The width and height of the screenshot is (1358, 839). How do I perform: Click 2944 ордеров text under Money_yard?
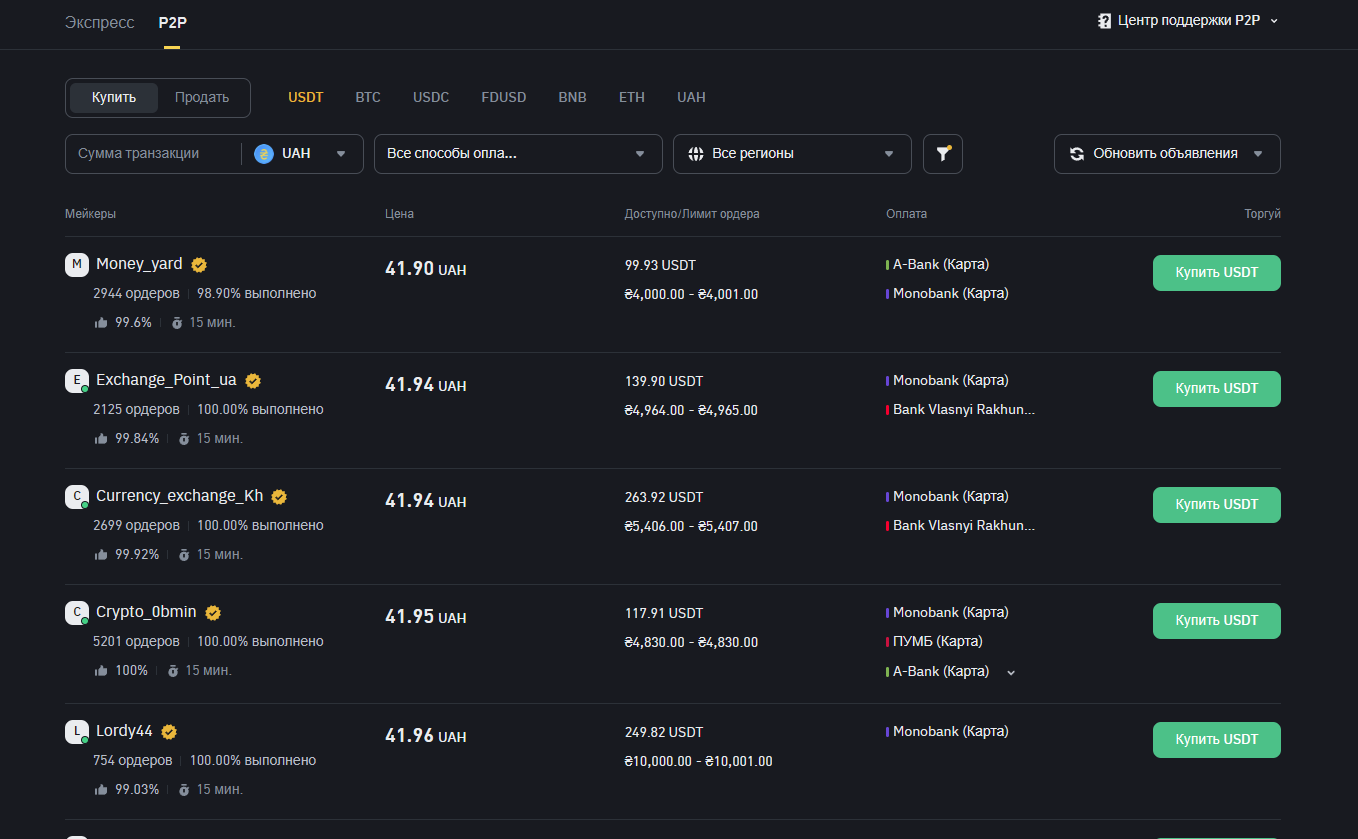(136, 293)
